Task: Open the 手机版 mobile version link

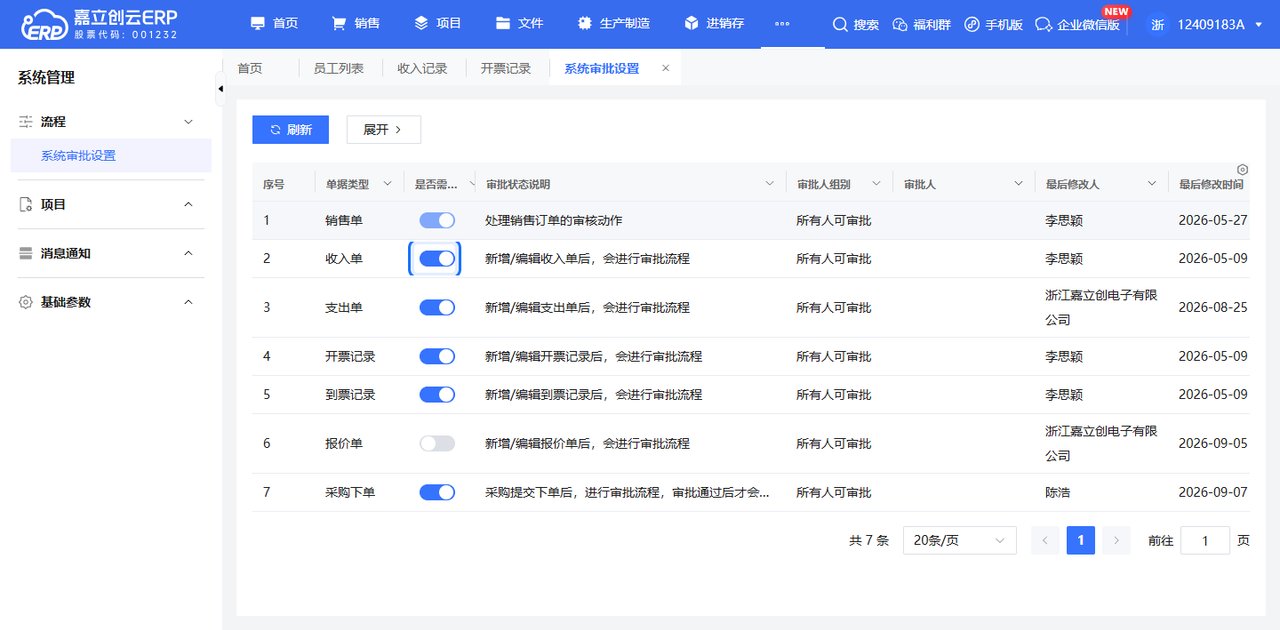Action: point(994,24)
